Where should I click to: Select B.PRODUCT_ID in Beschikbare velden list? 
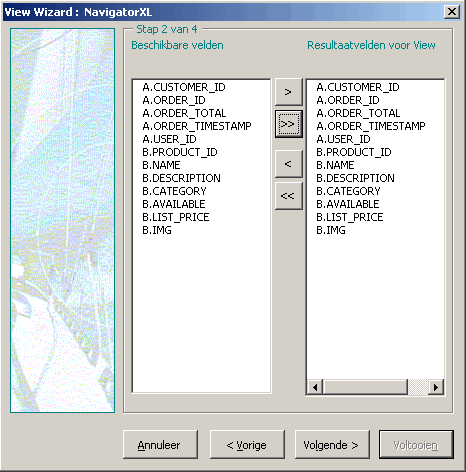(180, 152)
